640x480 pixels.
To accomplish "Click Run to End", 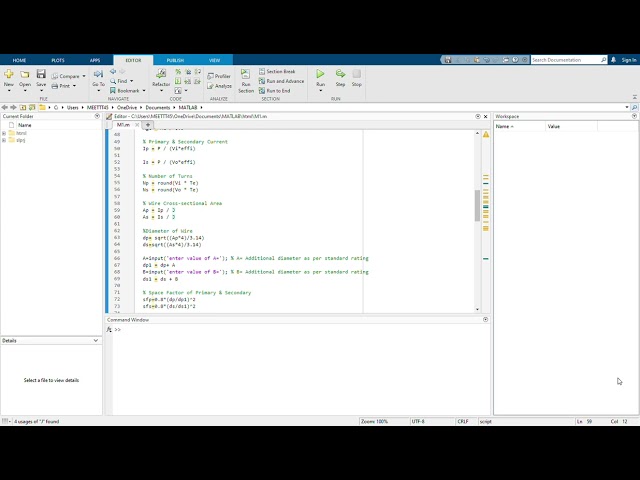I will pos(274,91).
